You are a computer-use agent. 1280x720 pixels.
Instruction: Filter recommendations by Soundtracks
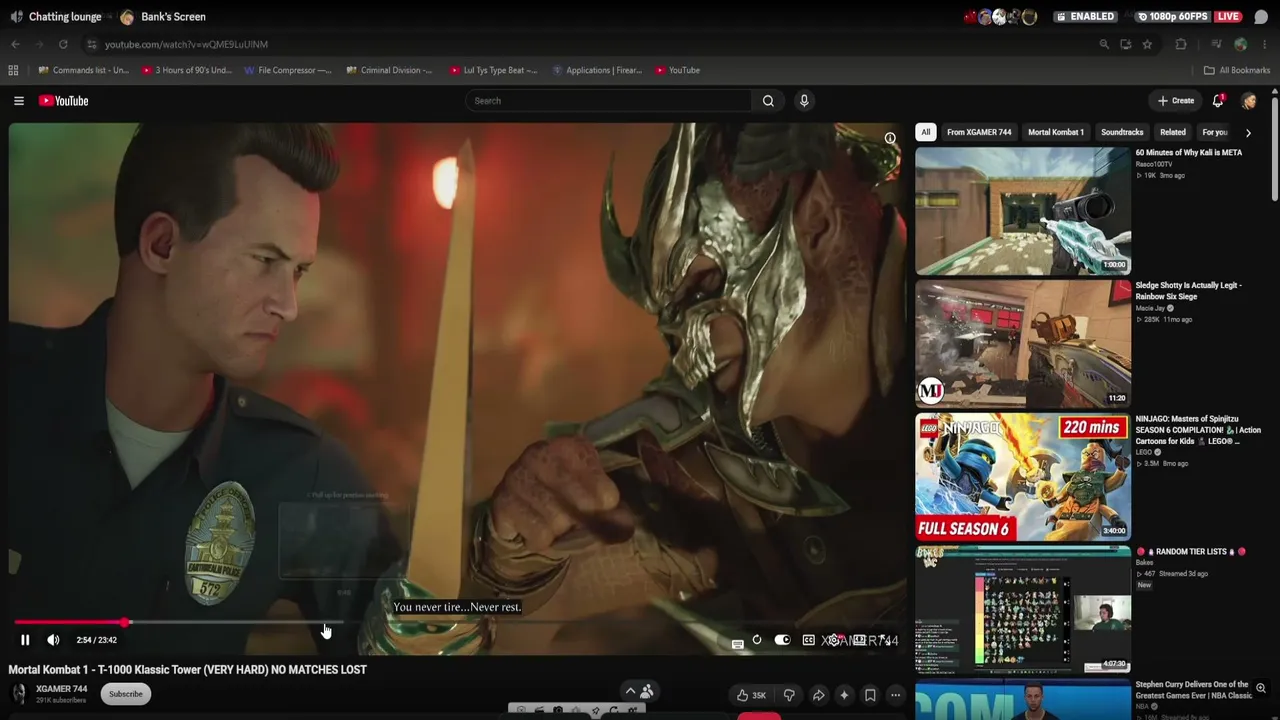click(1122, 132)
